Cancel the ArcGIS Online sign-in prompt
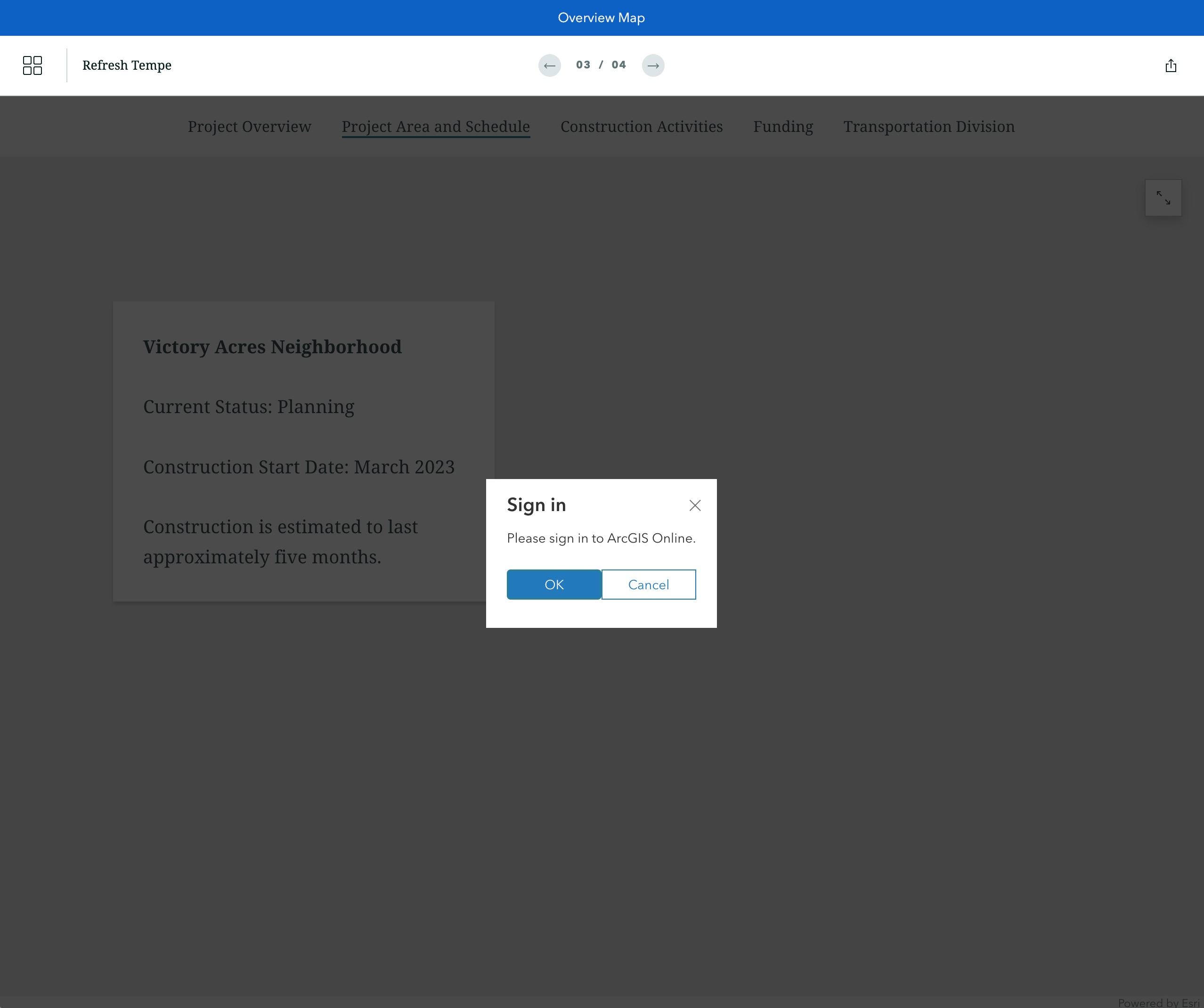Viewport: 1204px width, 1008px height. [649, 584]
